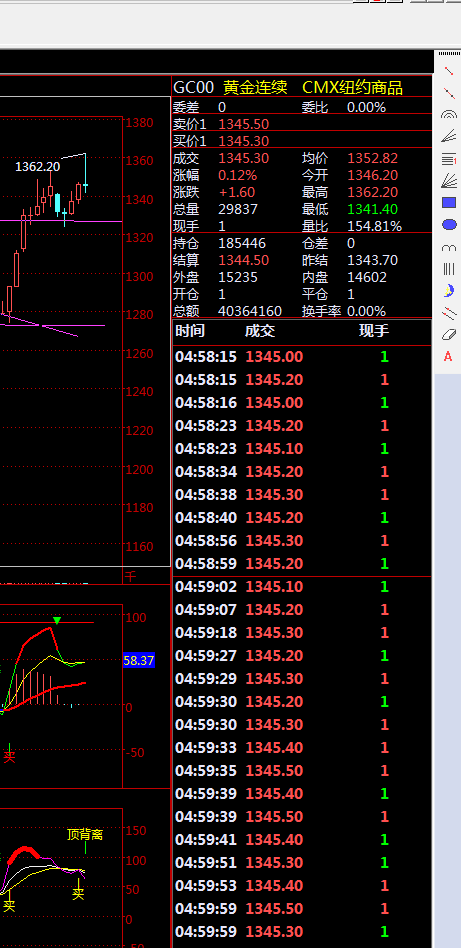
Task: Choose the Fibonacci arcs drawing tool
Action: point(448,114)
